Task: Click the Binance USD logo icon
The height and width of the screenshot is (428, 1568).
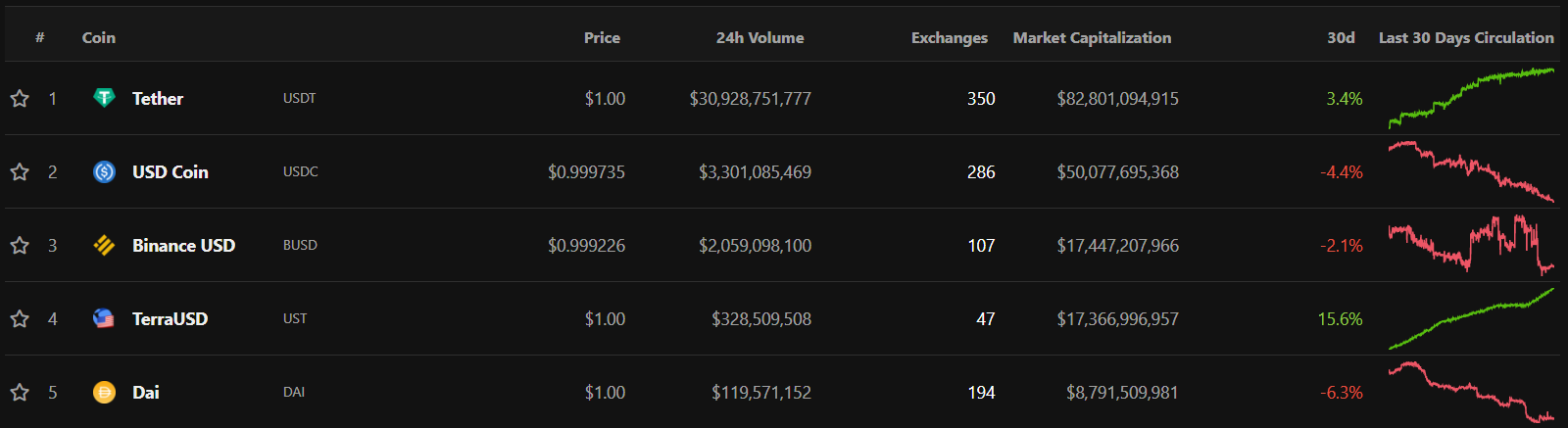Action: [x=104, y=245]
